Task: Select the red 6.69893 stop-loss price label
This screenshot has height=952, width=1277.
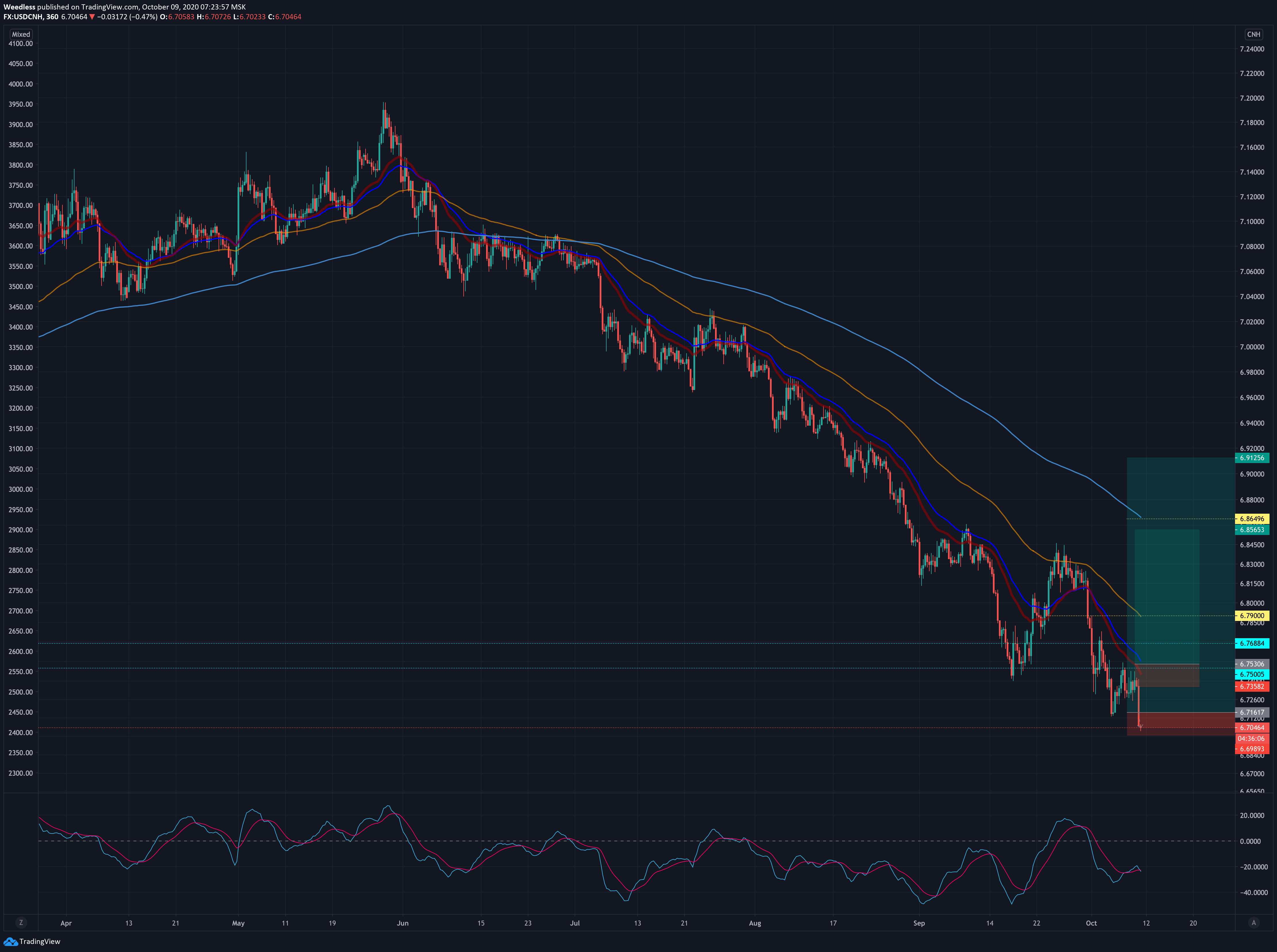Action: pos(1252,749)
